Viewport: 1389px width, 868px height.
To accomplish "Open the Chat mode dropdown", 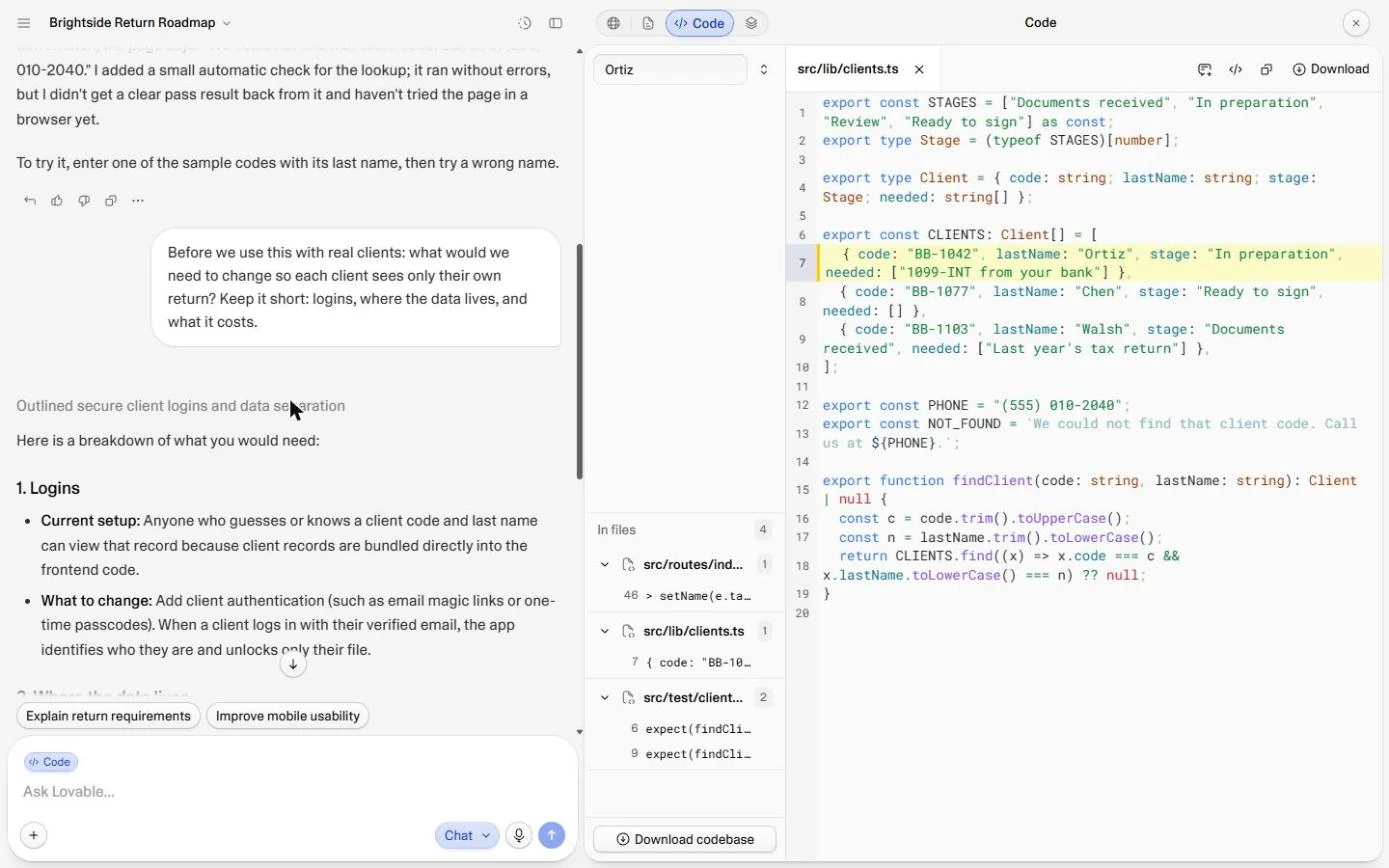I will pos(467,836).
